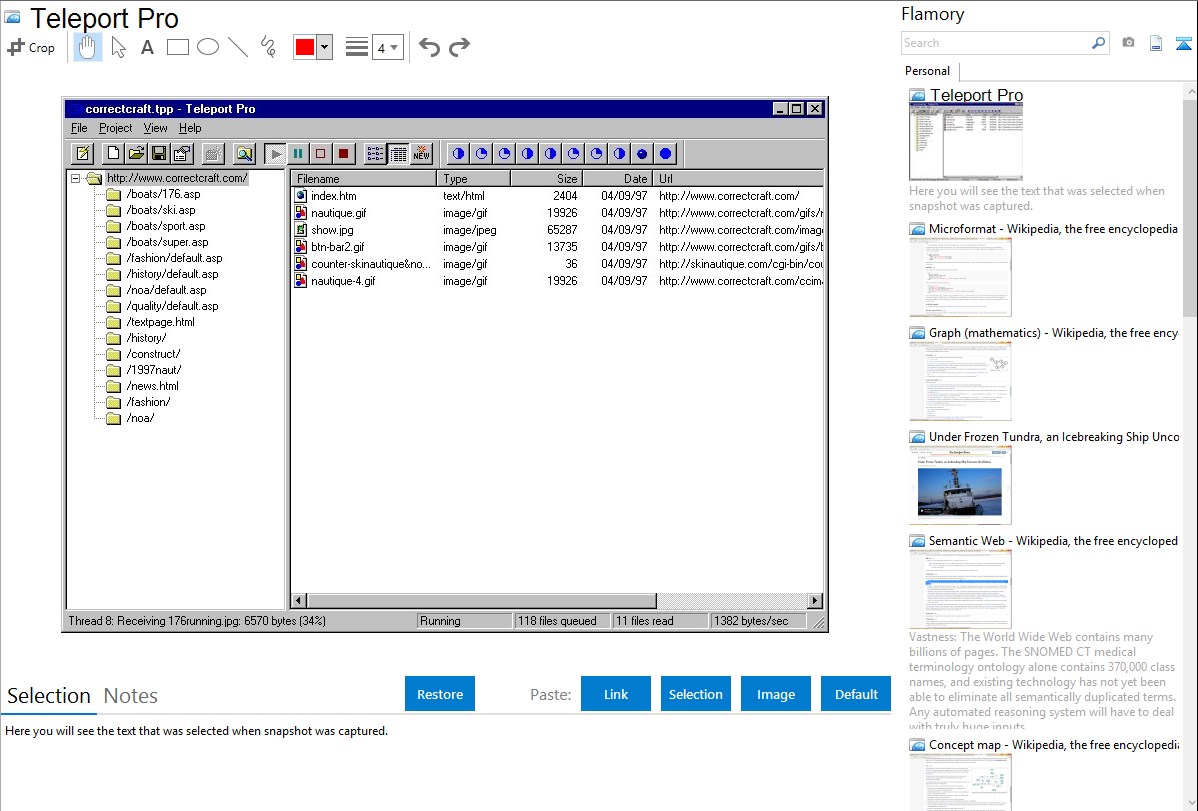The height and width of the screenshot is (811, 1198).
Task: Select the Crop tool
Action: pyautogui.click(x=31, y=47)
